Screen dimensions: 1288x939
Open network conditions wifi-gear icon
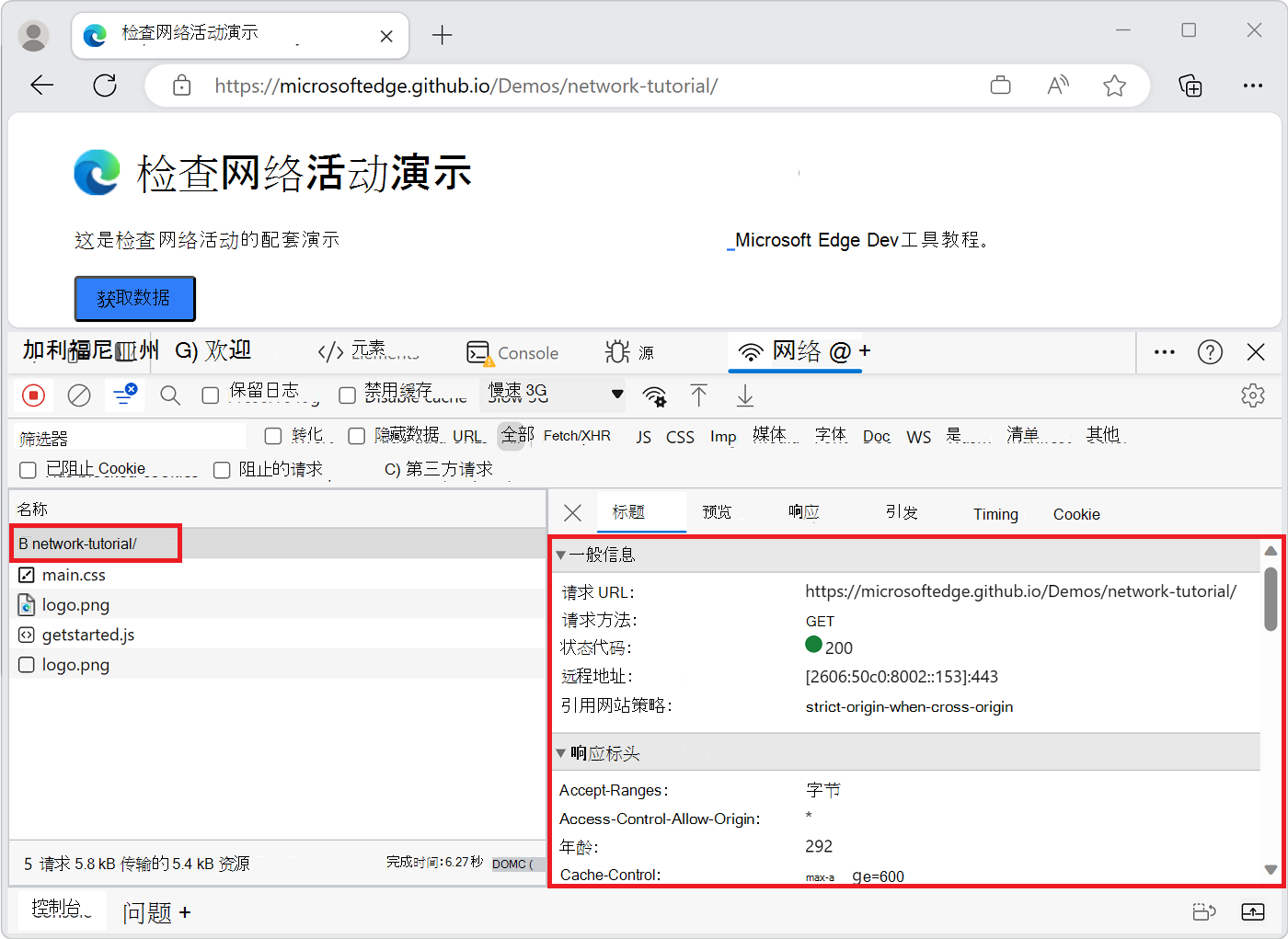pyautogui.click(x=654, y=395)
